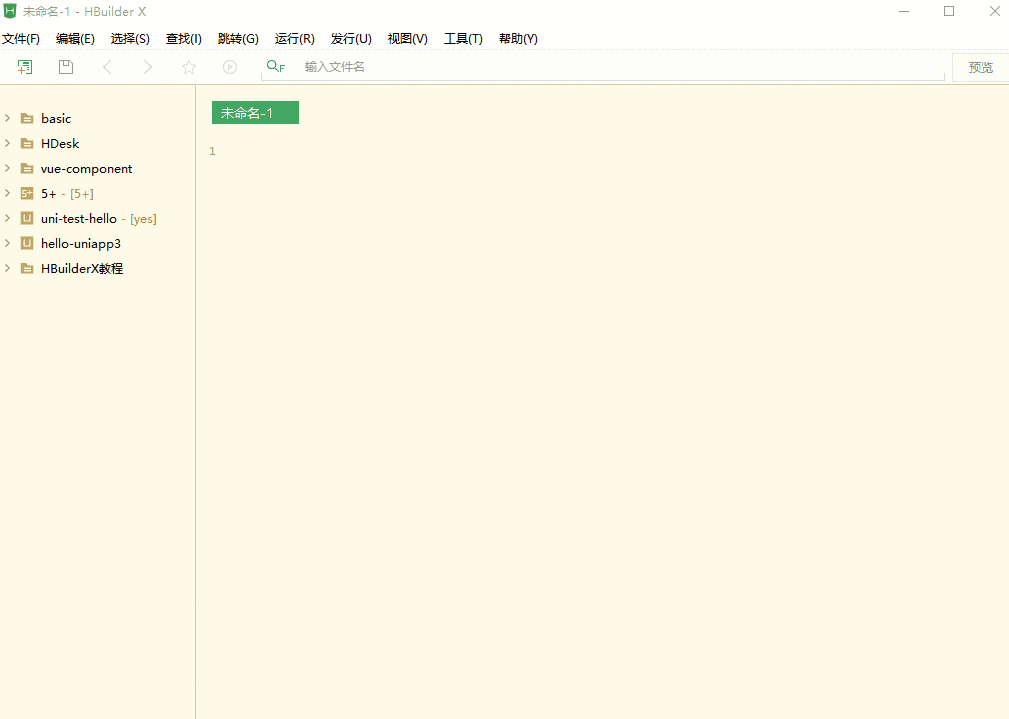This screenshot has height=719, width=1009.
Task: Click the vue-component folder icon
Action: [27, 169]
